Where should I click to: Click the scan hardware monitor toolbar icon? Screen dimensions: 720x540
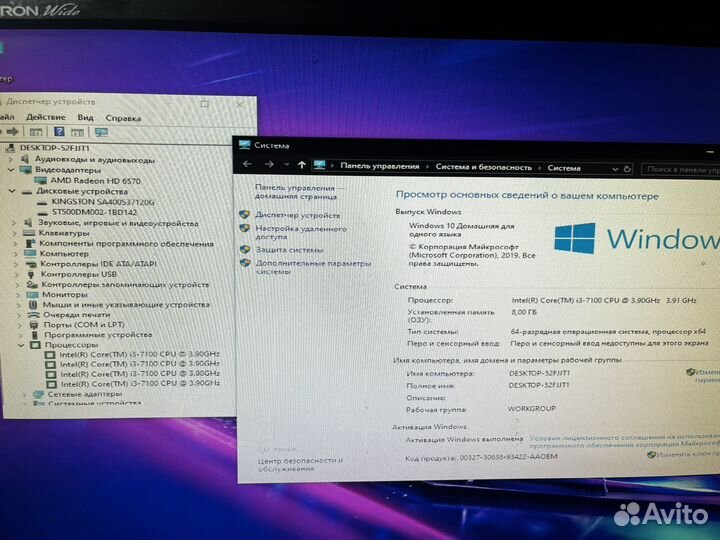pos(100,131)
